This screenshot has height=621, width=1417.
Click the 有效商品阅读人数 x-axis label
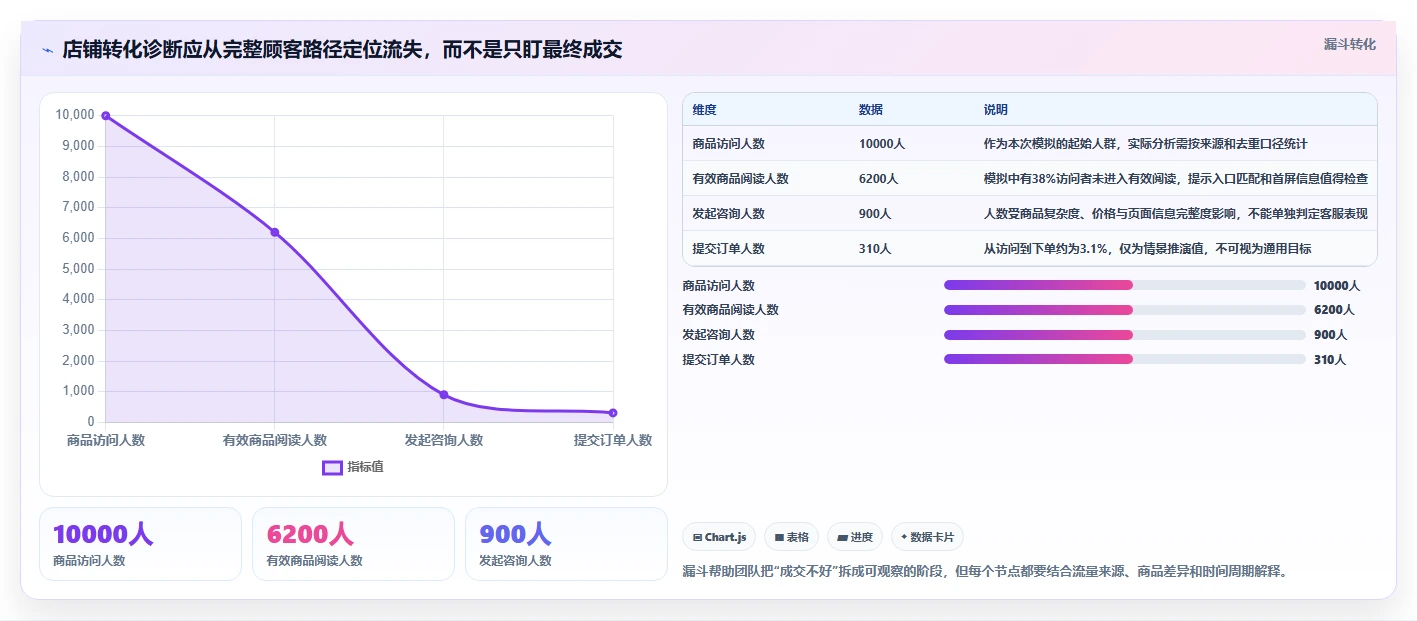pos(274,440)
